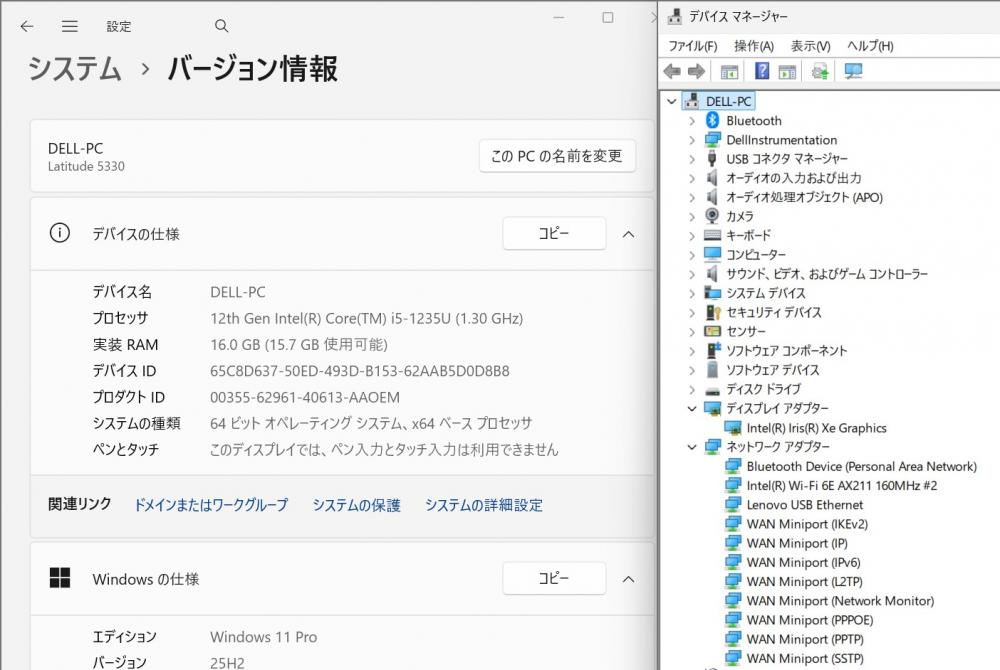Collapse the ディスプレイ アダプター node

coord(691,409)
